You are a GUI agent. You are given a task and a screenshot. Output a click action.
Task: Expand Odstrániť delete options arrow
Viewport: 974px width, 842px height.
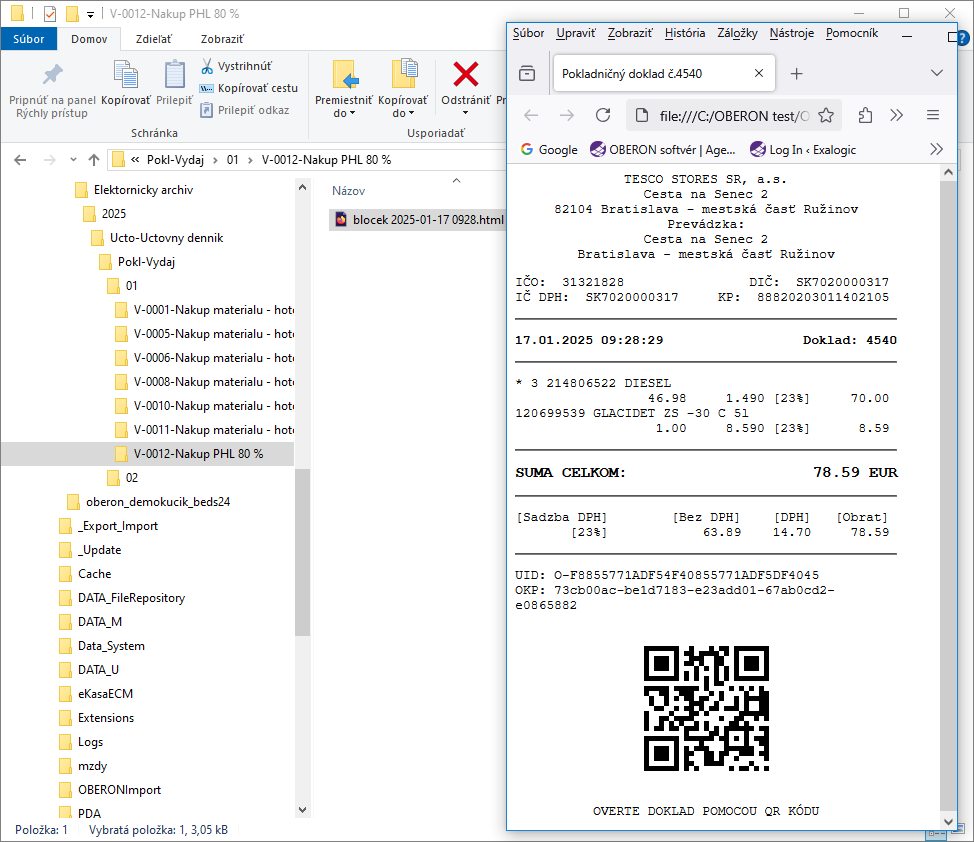tap(465, 113)
